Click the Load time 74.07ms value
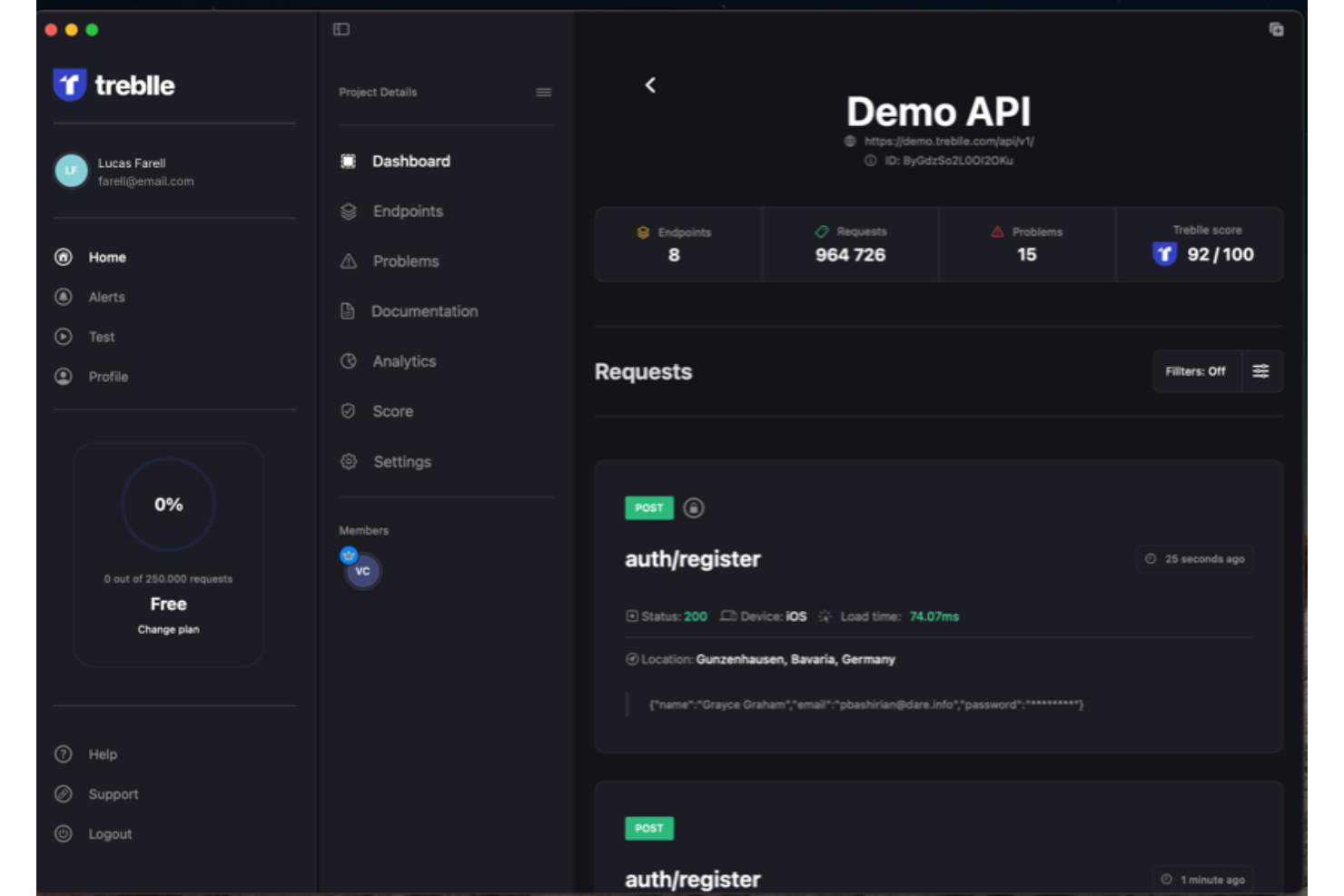Image resolution: width=1344 pixels, height=896 pixels. pos(934,615)
